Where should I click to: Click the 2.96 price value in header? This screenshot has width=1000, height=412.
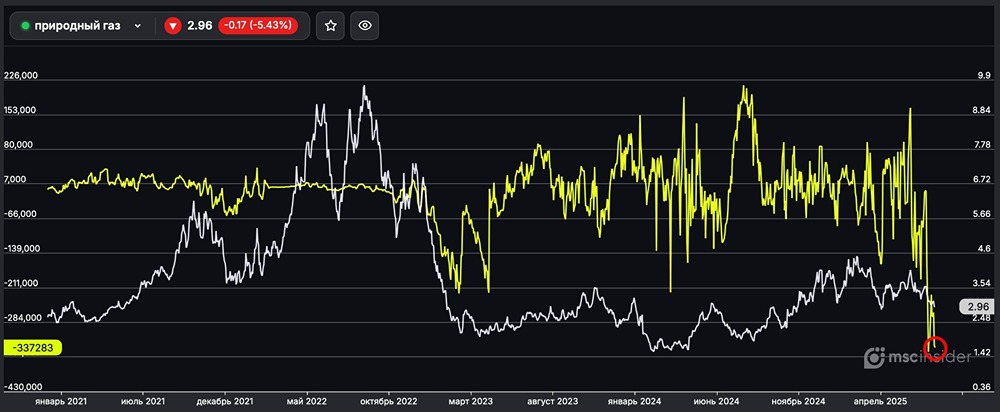(x=200, y=26)
